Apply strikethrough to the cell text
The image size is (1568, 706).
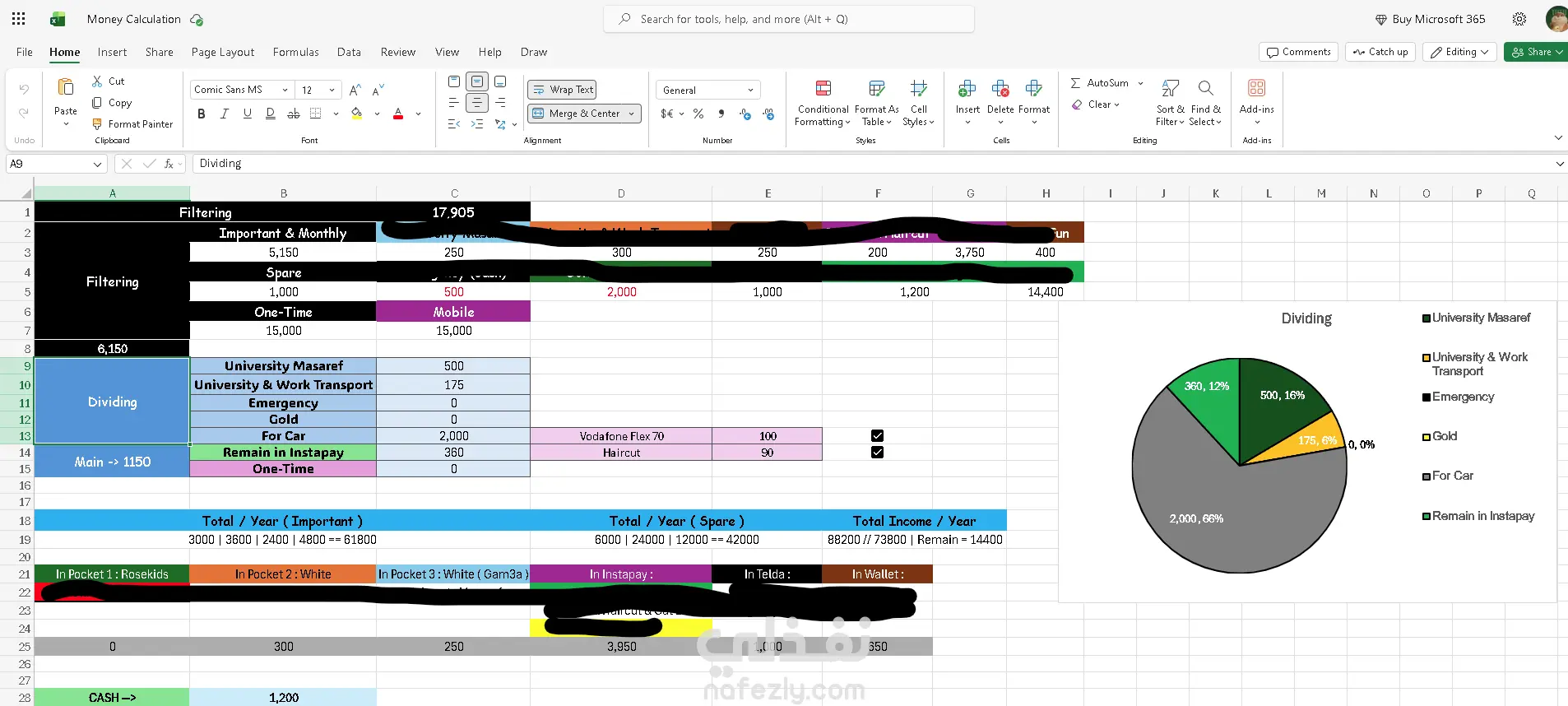[294, 114]
